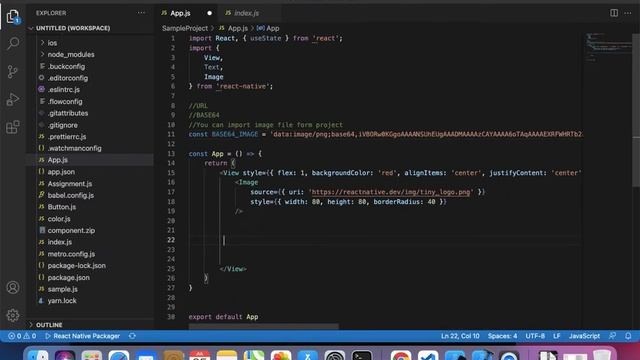The width and height of the screenshot is (640, 360).
Task: Click the horizontal editor scrollbar
Action: click(x=263, y=326)
